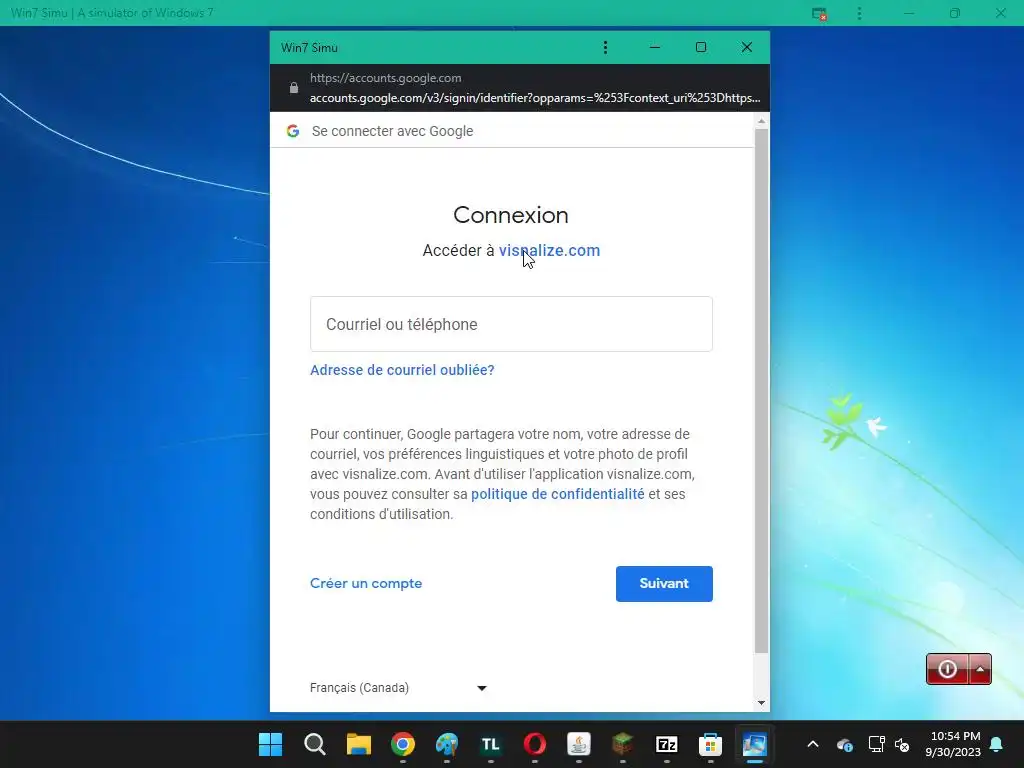Screen dimensions: 1024x768
Task: Open taskbar Search
Action: (x=315, y=744)
